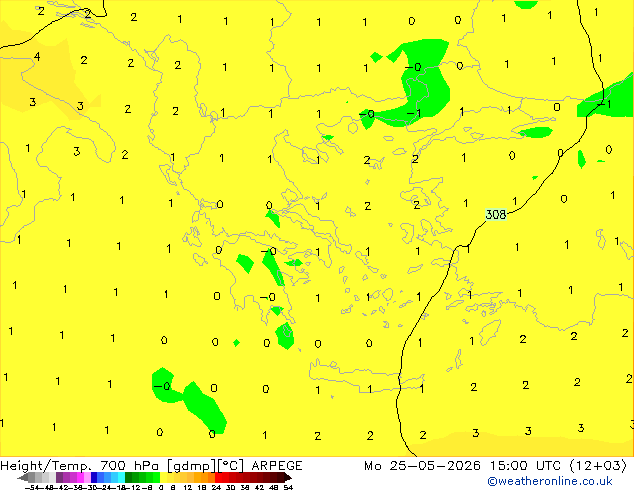Screen dimensions: 634x490
Task: Click the -1 label in far right green patch
Action: point(605,104)
